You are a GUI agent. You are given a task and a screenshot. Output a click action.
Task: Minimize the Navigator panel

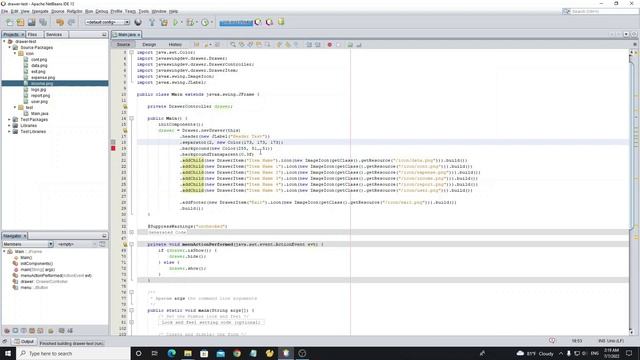(104, 236)
